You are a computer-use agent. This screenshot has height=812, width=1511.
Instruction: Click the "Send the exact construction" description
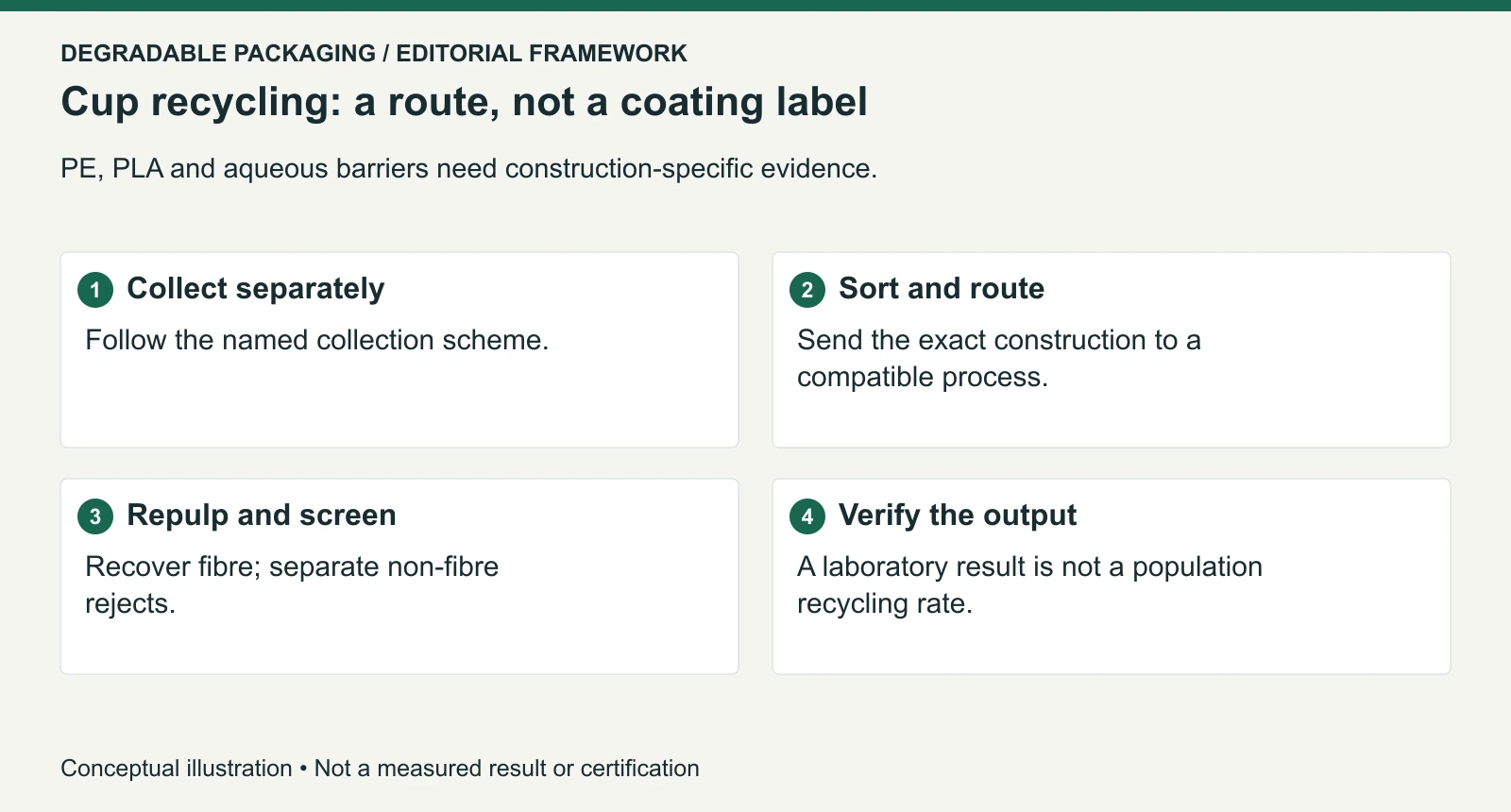pyautogui.click(x=999, y=358)
